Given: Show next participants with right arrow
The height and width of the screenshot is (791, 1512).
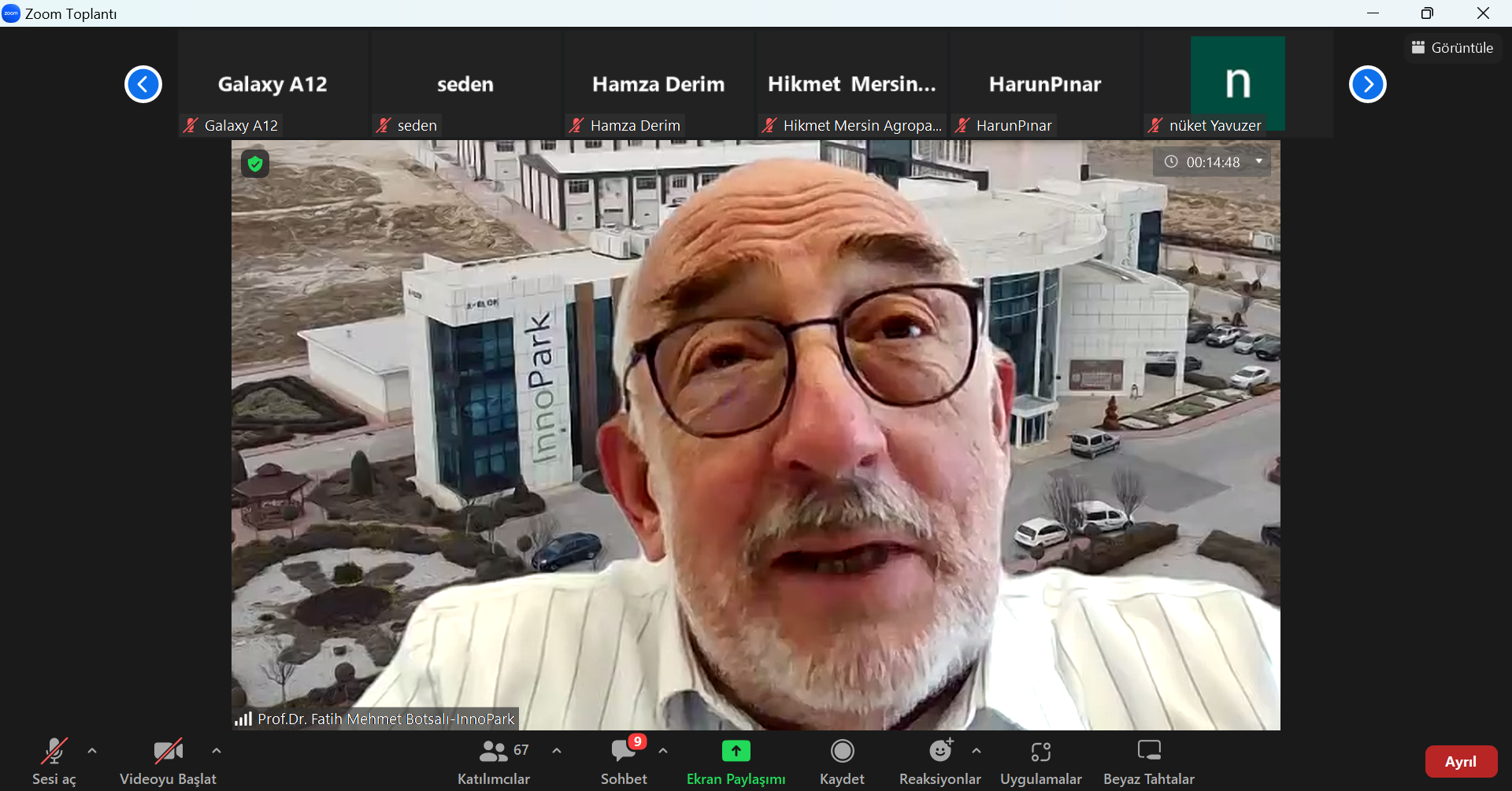Looking at the screenshot, I should pyautogui.click(x=1367, y=84).
